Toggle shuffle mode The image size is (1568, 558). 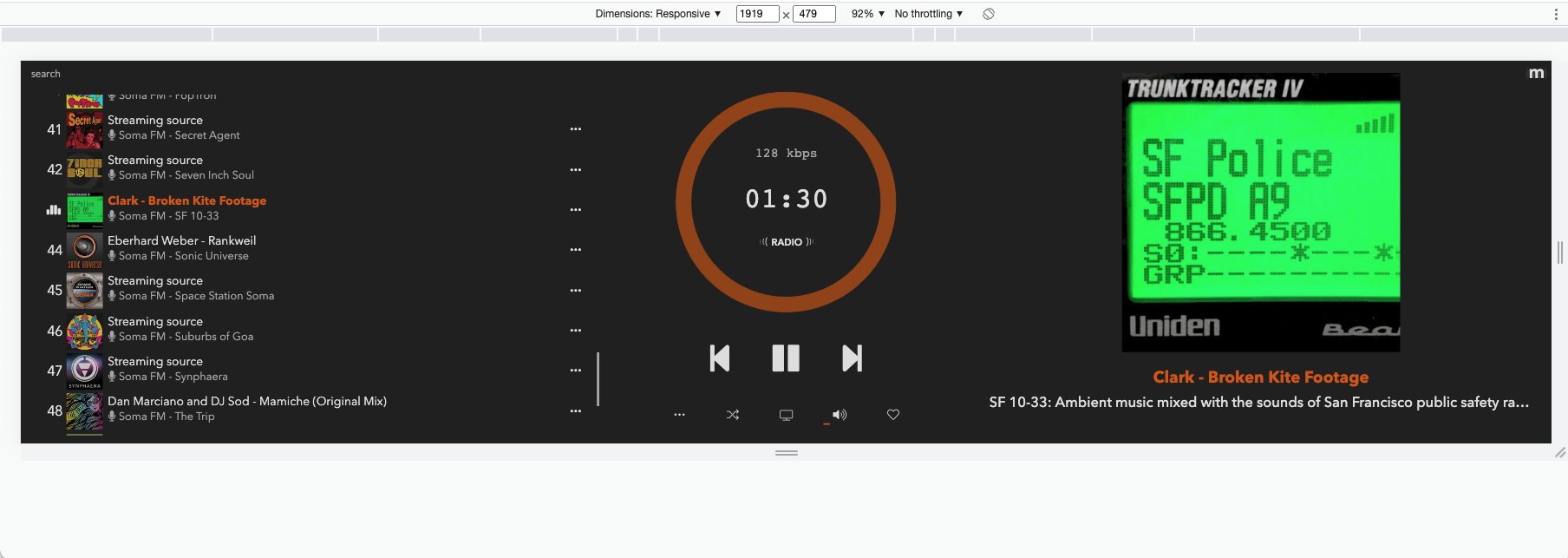click(x=733, y=415)
